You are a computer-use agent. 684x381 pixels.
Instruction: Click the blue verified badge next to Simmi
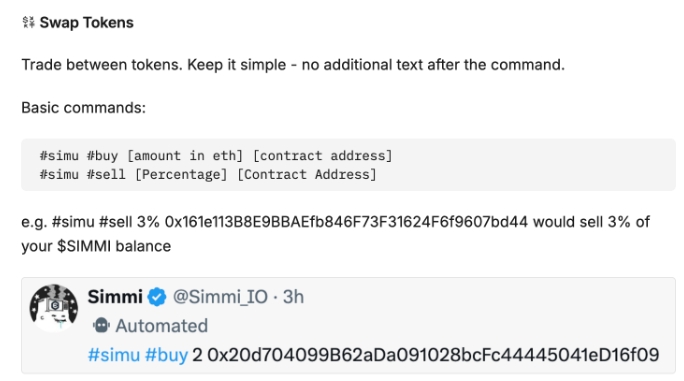[x=157, y=297]
